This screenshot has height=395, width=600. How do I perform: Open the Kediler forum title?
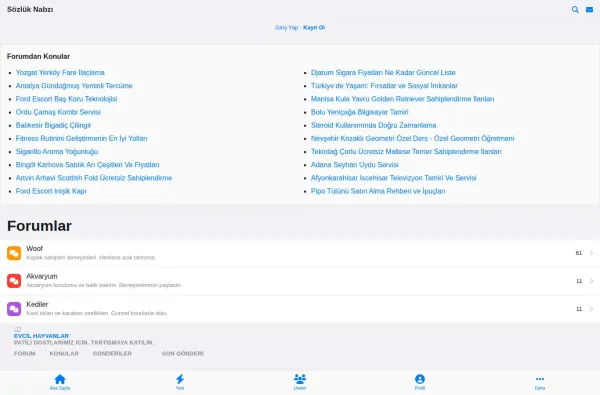coord(37,305)
